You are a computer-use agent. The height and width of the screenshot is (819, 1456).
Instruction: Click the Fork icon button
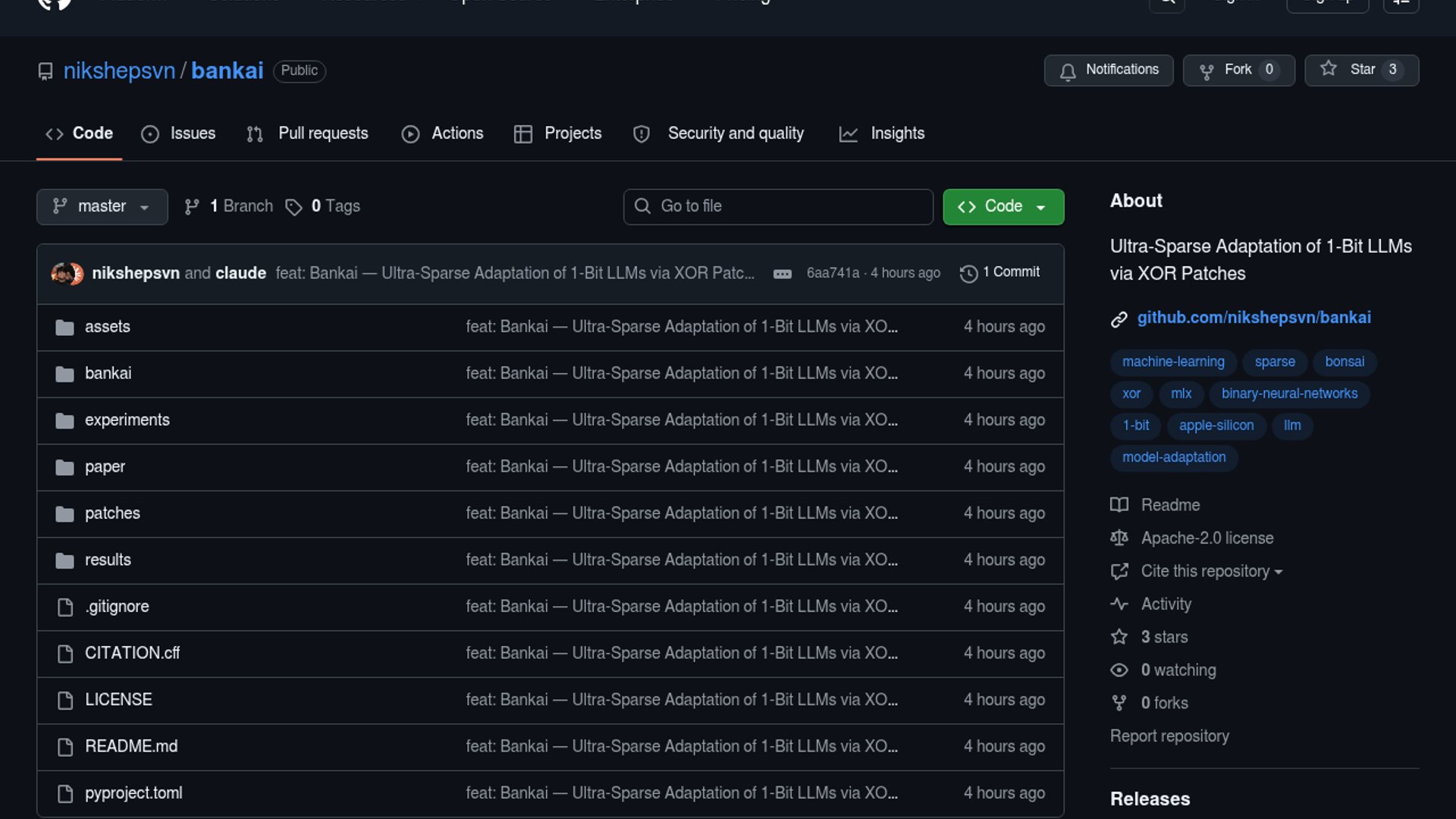coord(1207,71)
